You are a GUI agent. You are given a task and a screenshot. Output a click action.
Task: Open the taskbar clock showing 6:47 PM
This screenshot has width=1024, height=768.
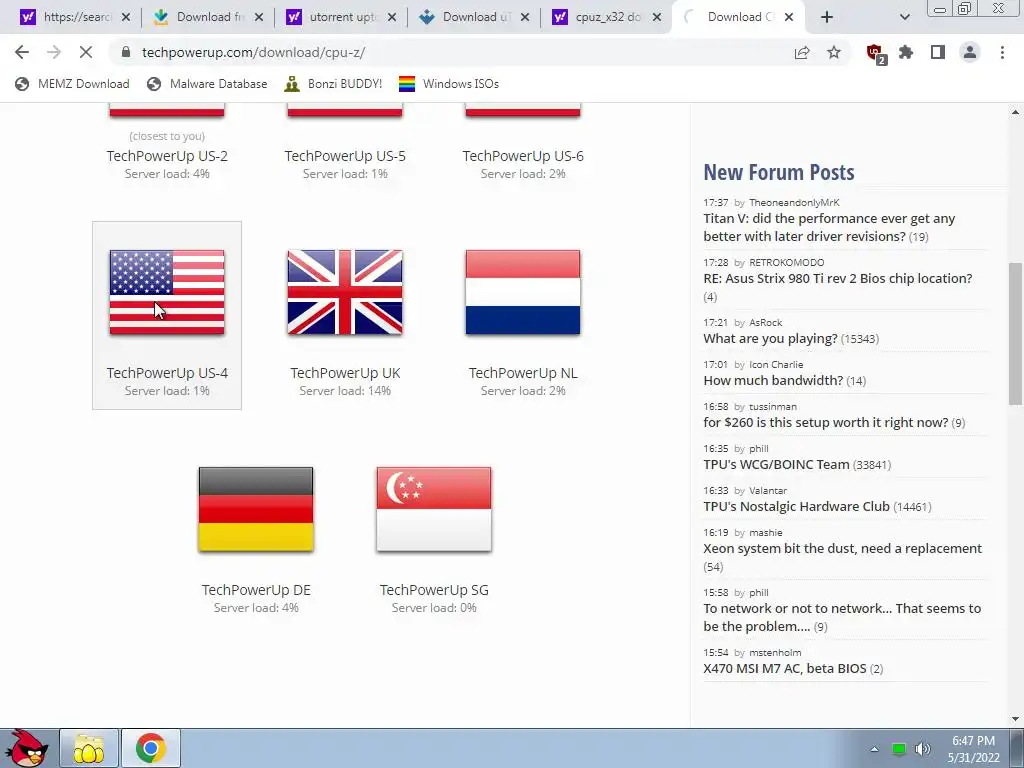tap(974, 749)
